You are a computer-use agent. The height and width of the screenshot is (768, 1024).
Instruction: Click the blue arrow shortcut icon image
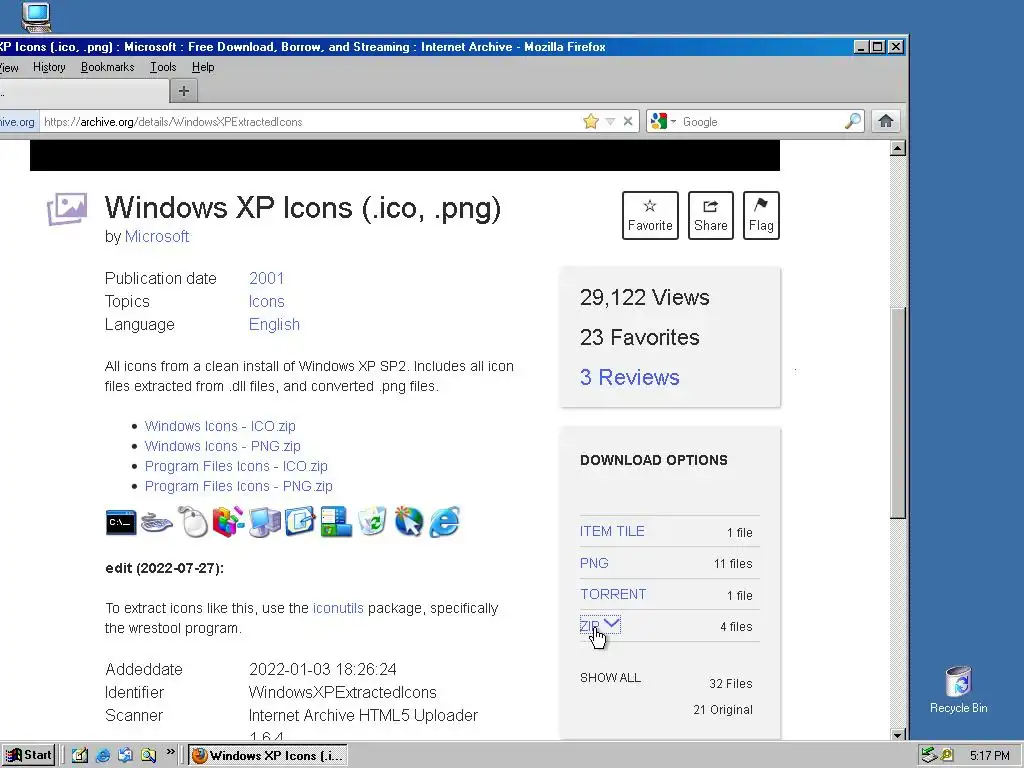(x=300, y=522)
